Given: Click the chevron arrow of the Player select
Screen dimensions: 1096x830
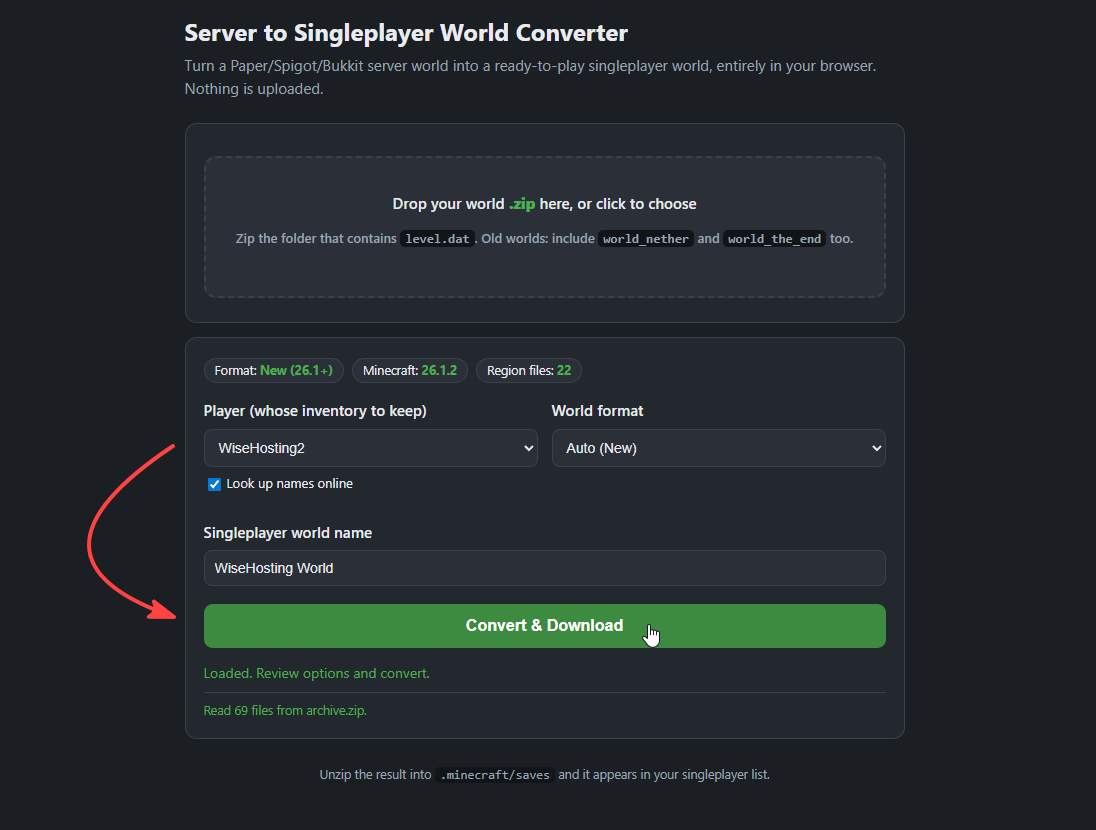Looking at the screenshot, I should point(528,448).
